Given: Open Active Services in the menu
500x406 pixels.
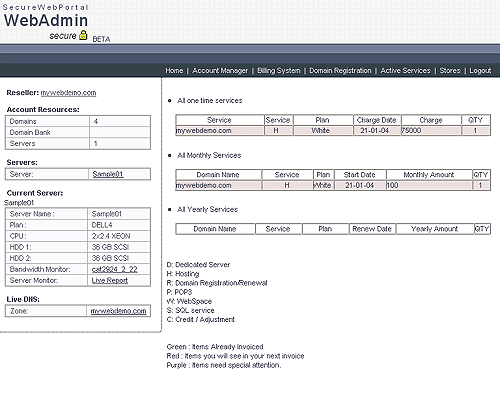Looking at the screenshot, I should pyautogui.click(x=405, y=71).
